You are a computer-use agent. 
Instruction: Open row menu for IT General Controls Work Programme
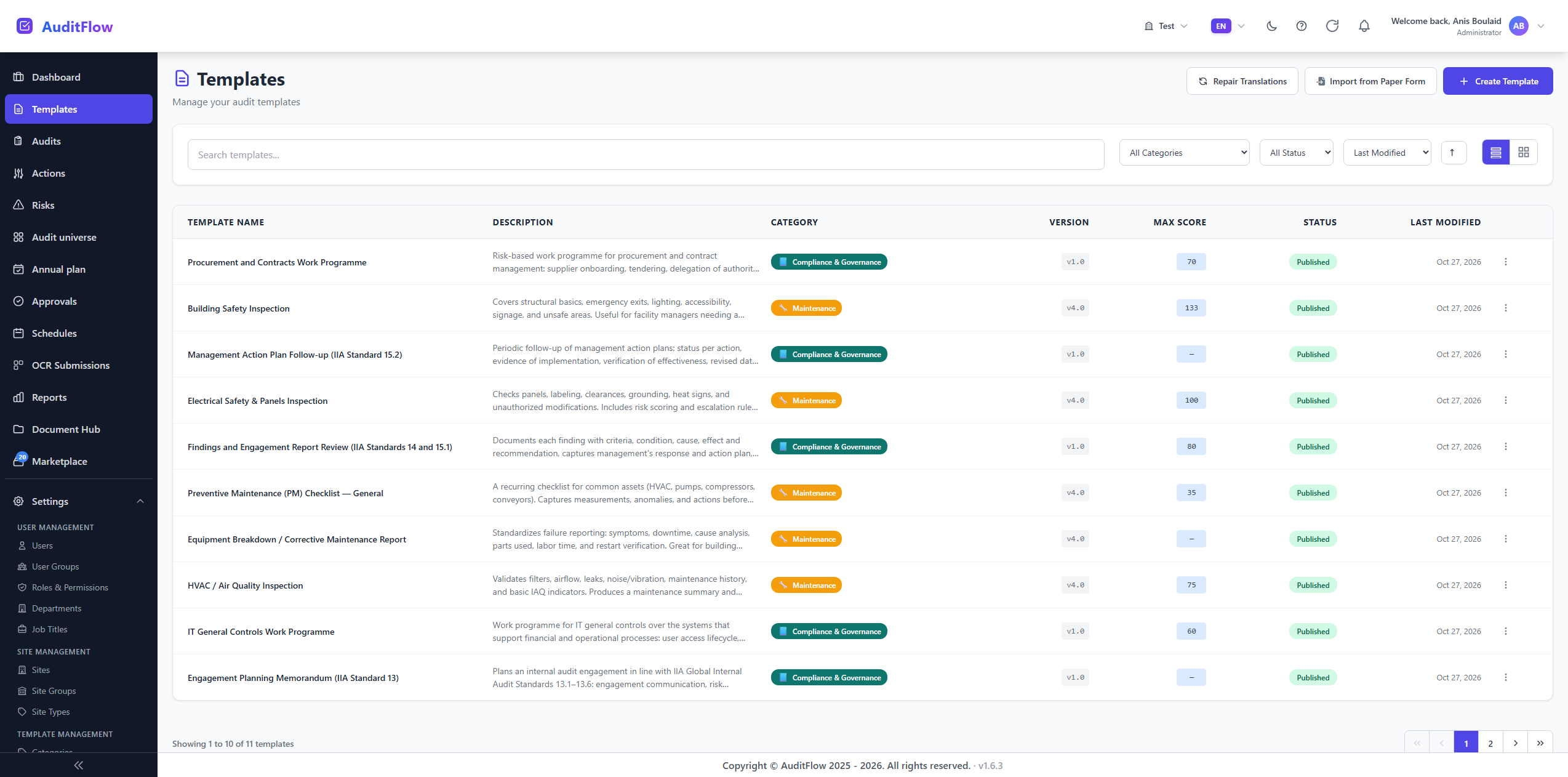tap(1506, 631)
